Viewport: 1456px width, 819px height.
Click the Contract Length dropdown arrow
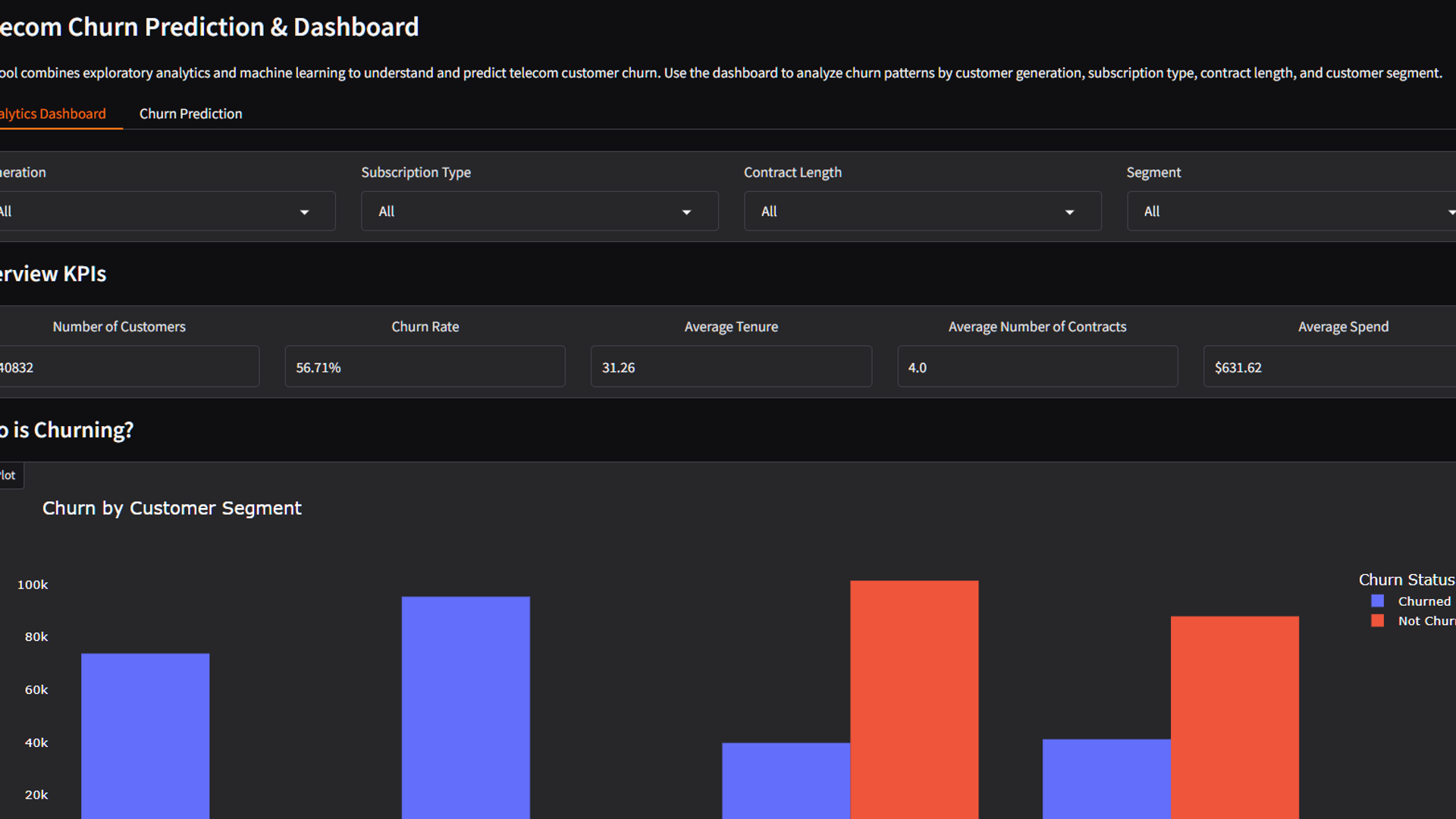click(1069, 212)
